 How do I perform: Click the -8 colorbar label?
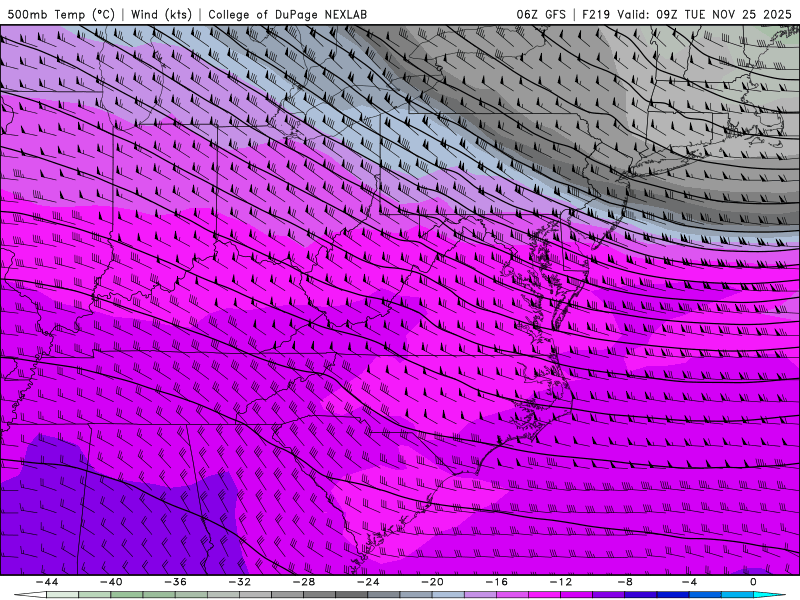coord(626,582)
